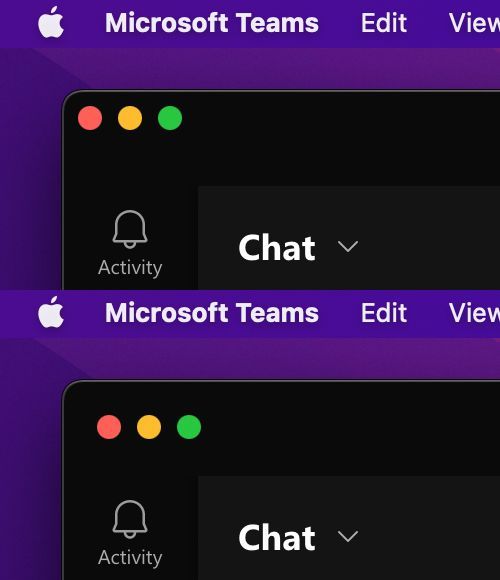The width and height of the screenshot is (500, 580).
Task: Open the View menu in upper menu bar
Action: tap(474, 23)
